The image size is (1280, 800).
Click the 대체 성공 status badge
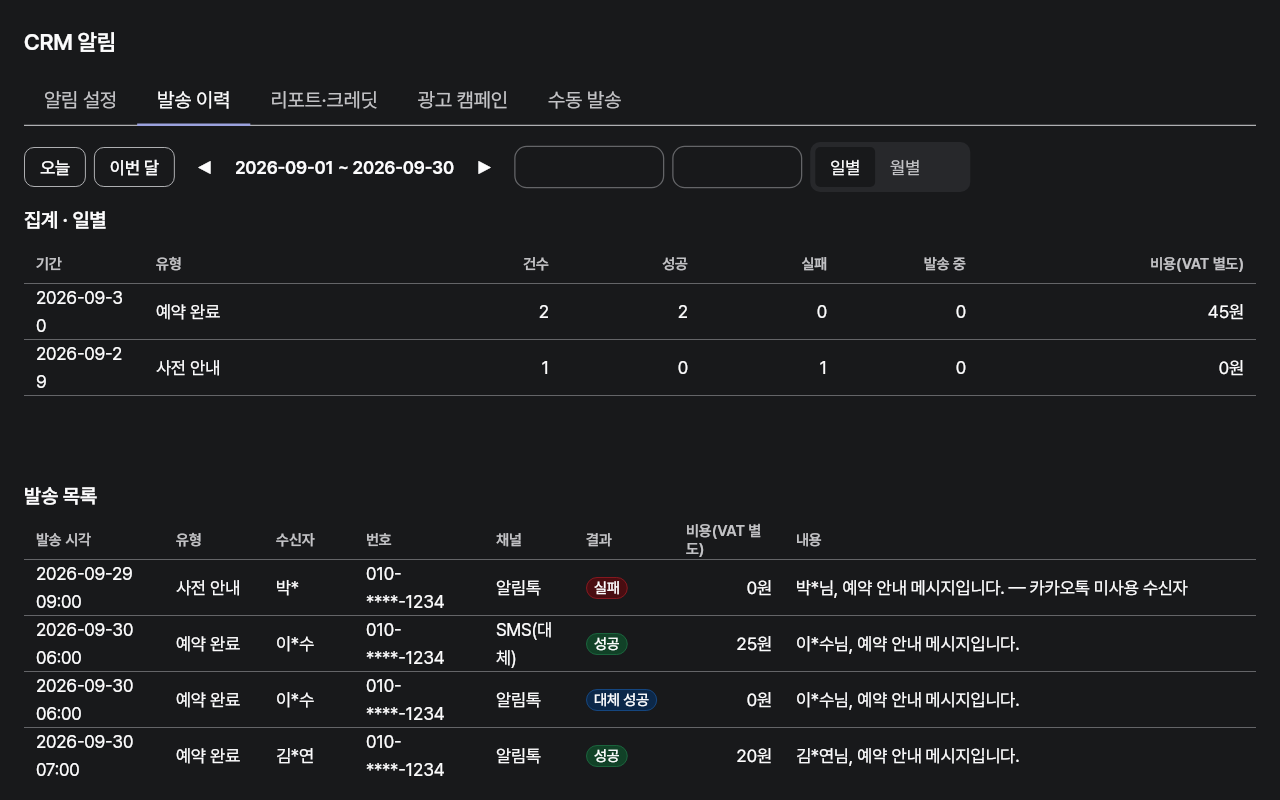tap(621, 700)
